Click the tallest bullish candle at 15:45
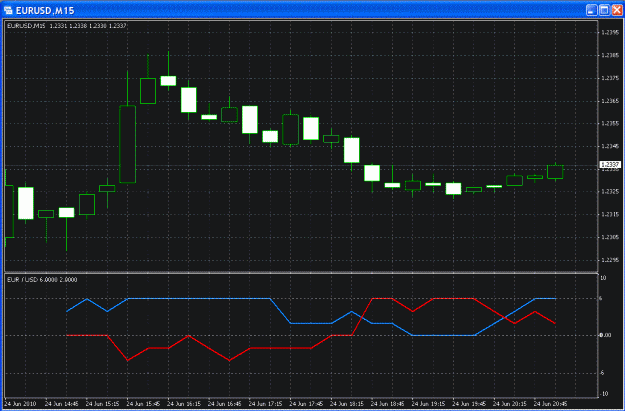Screen dimensions: 625x411 pos(128,144)
